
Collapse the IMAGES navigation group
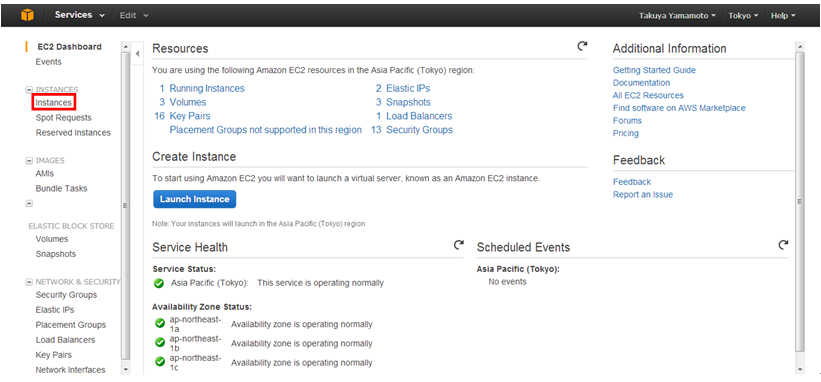[x=29, y=161]
